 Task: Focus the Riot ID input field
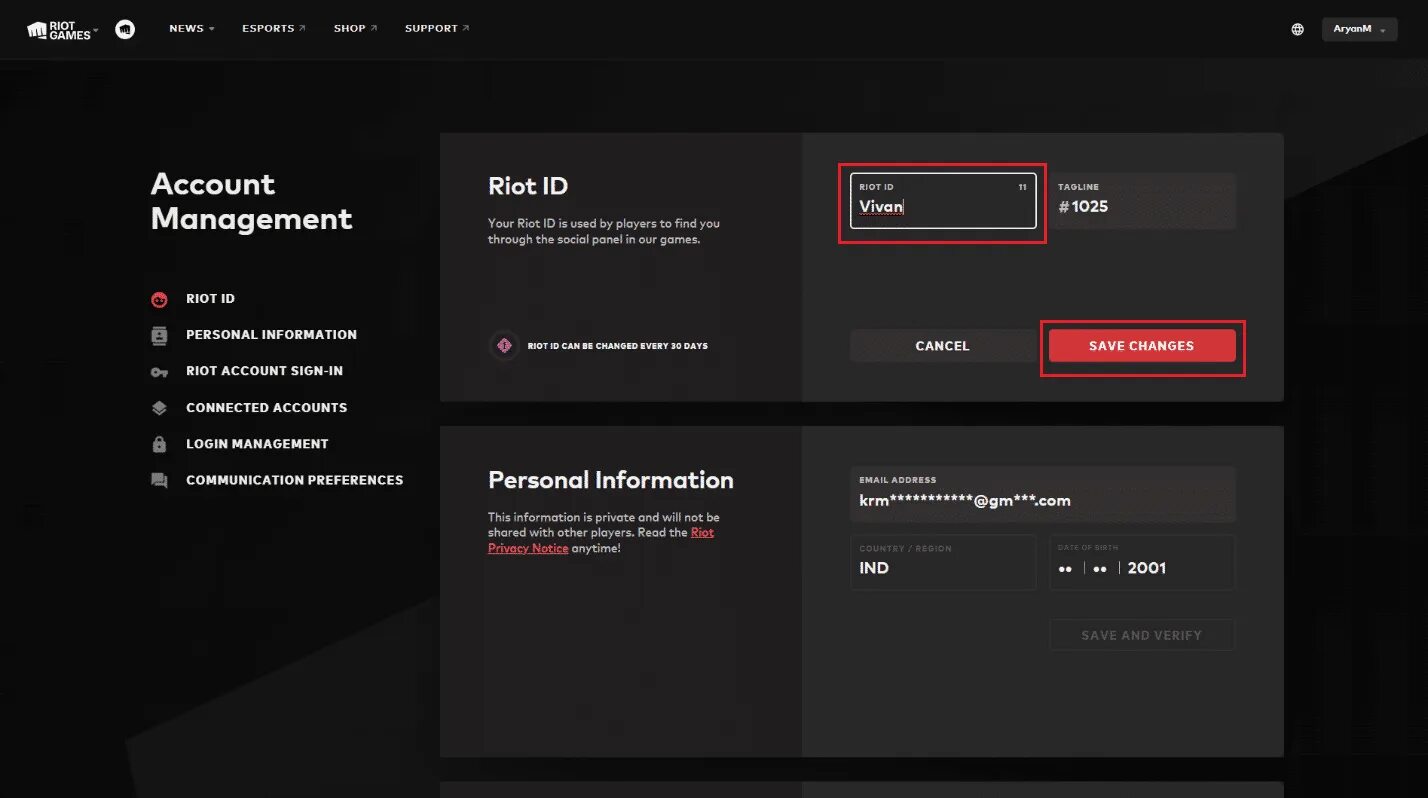pyautogui.click(x=943, y=201)
